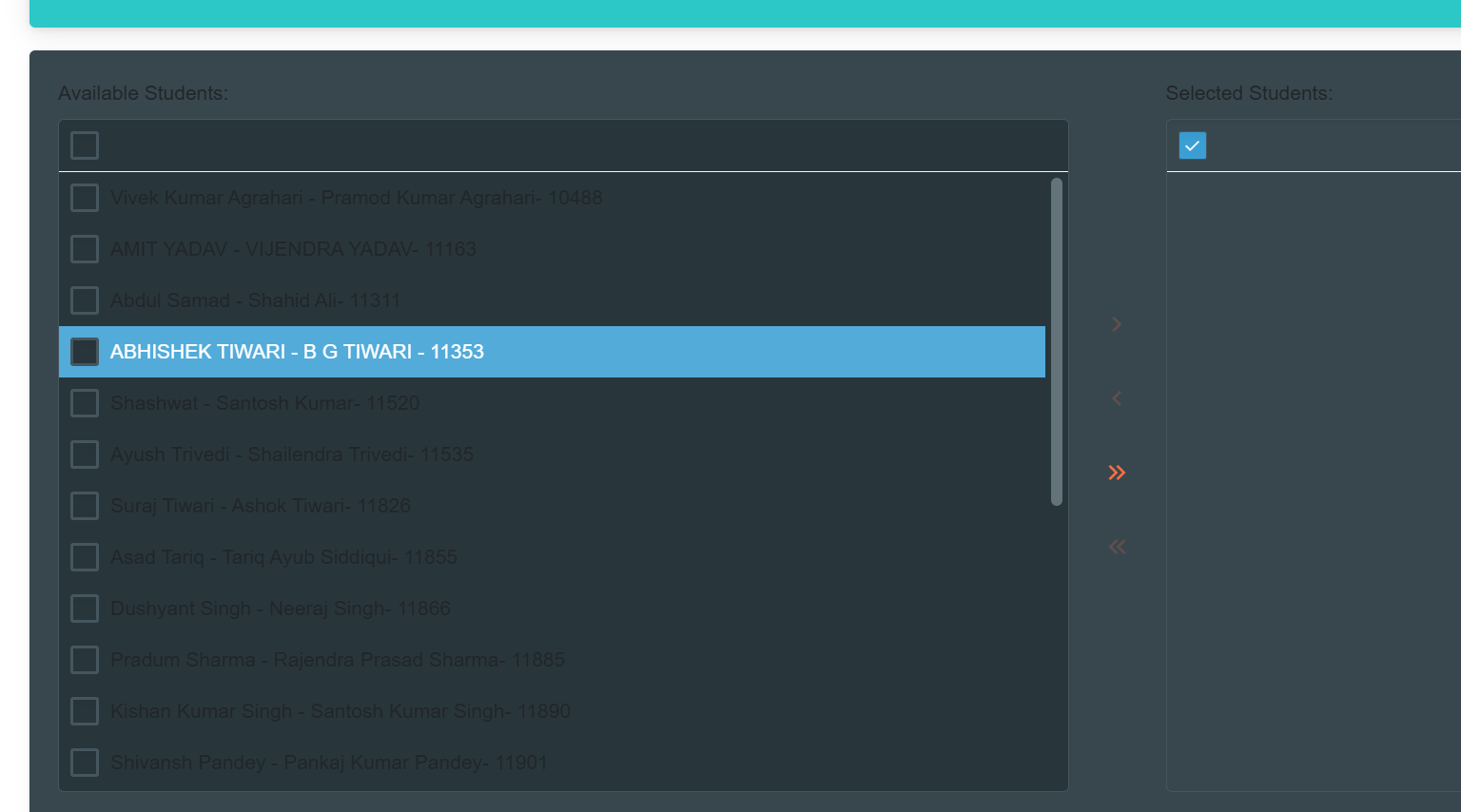This screenshot has height=812, width=1461.
Task: Check the checkbox for Dushyant Singh
Action: 84,608
